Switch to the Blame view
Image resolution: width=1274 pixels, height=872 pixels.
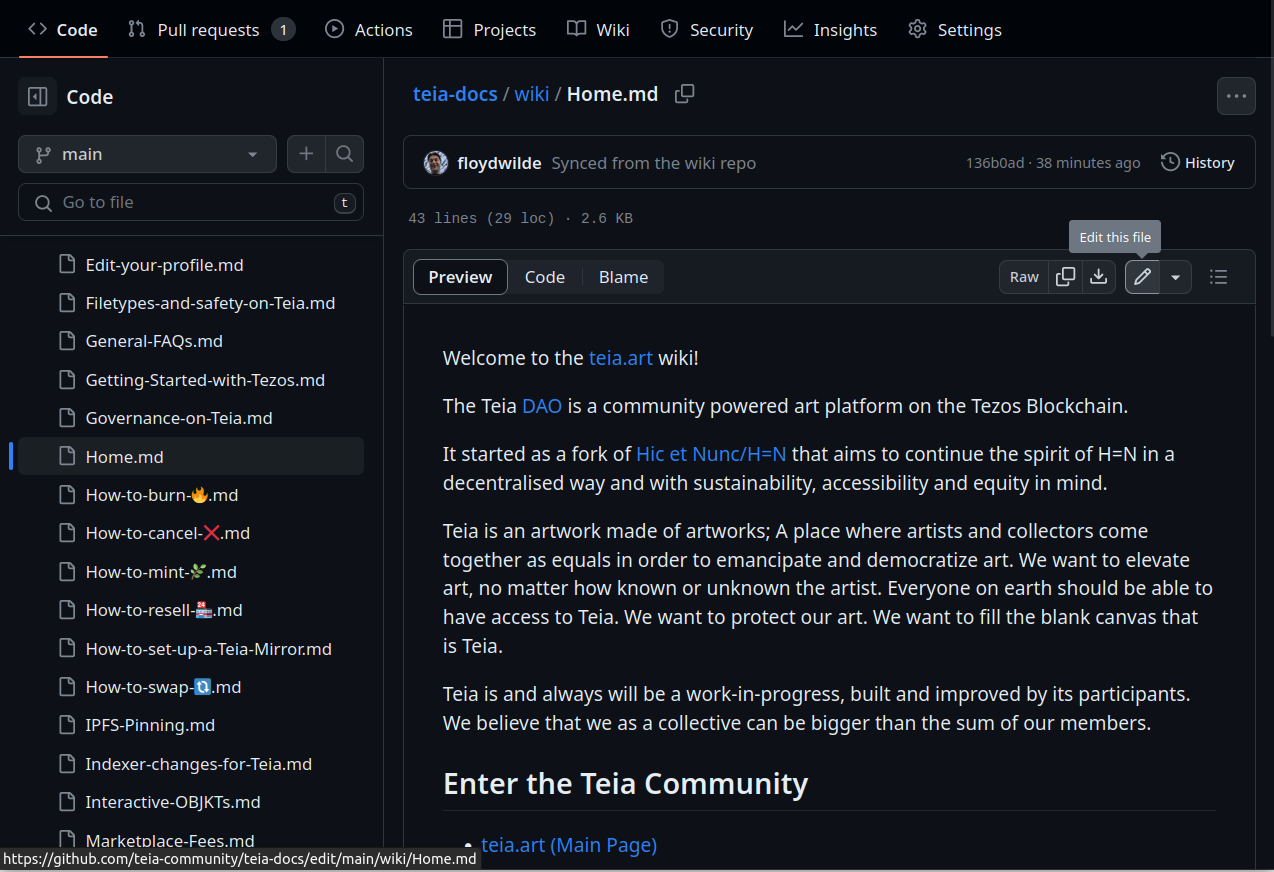623,277
